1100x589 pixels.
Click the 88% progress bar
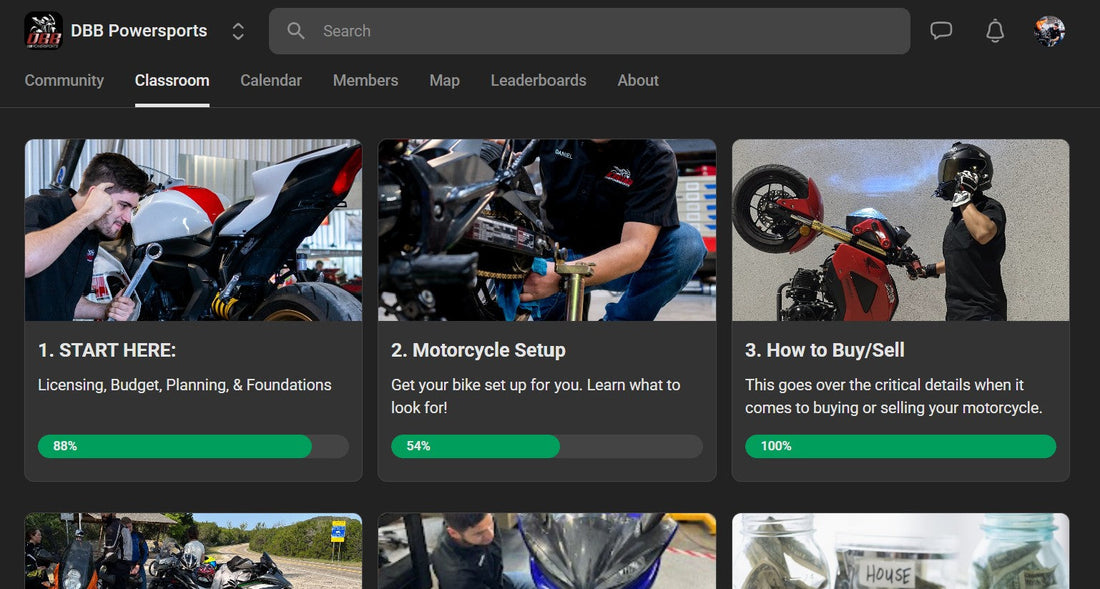(x=193, y=446)
